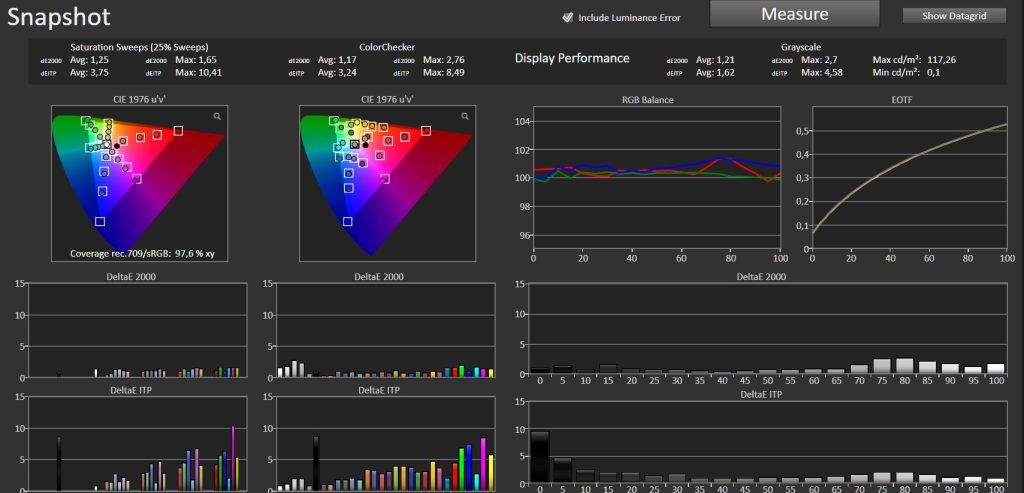Viewport: 1024px width, 493px height.
Task: Click the Saturation Sweeps (25% Sweeps) heading
Action: point(139,47)
